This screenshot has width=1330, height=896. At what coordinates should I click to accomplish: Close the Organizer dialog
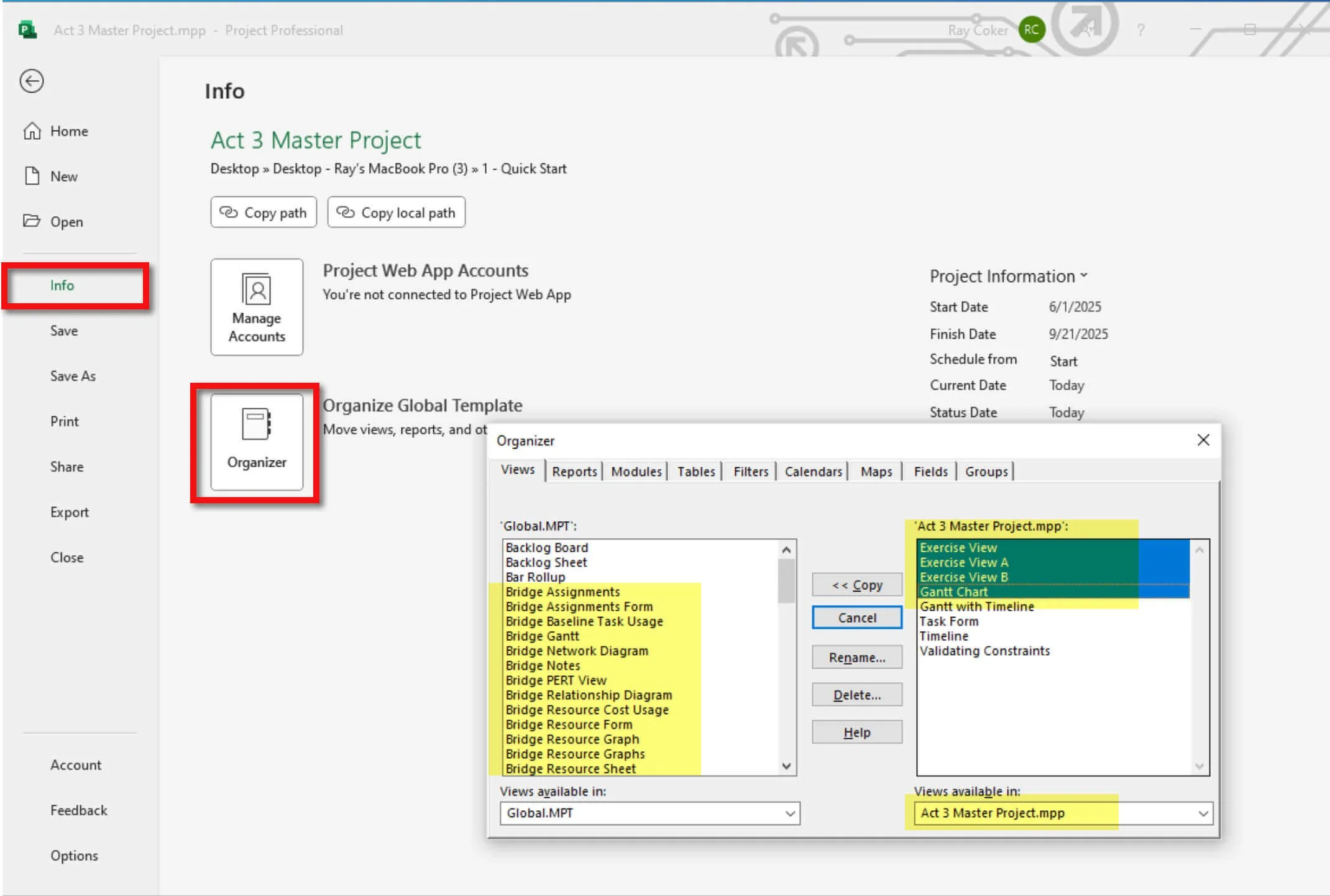pyautogui.click(x=1203, y=440)
